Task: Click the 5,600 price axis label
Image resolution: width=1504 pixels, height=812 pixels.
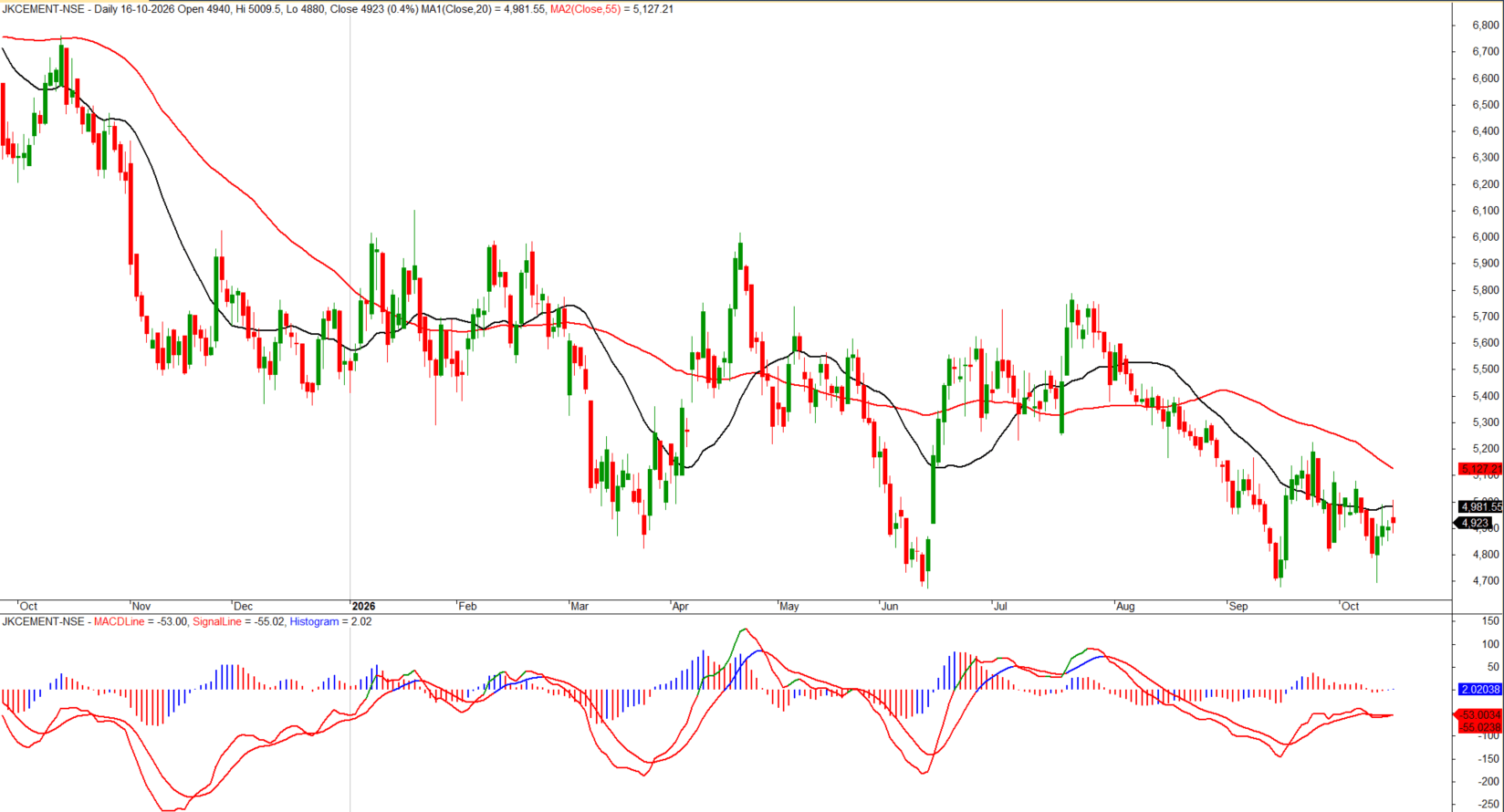Action: (1486, 343)
